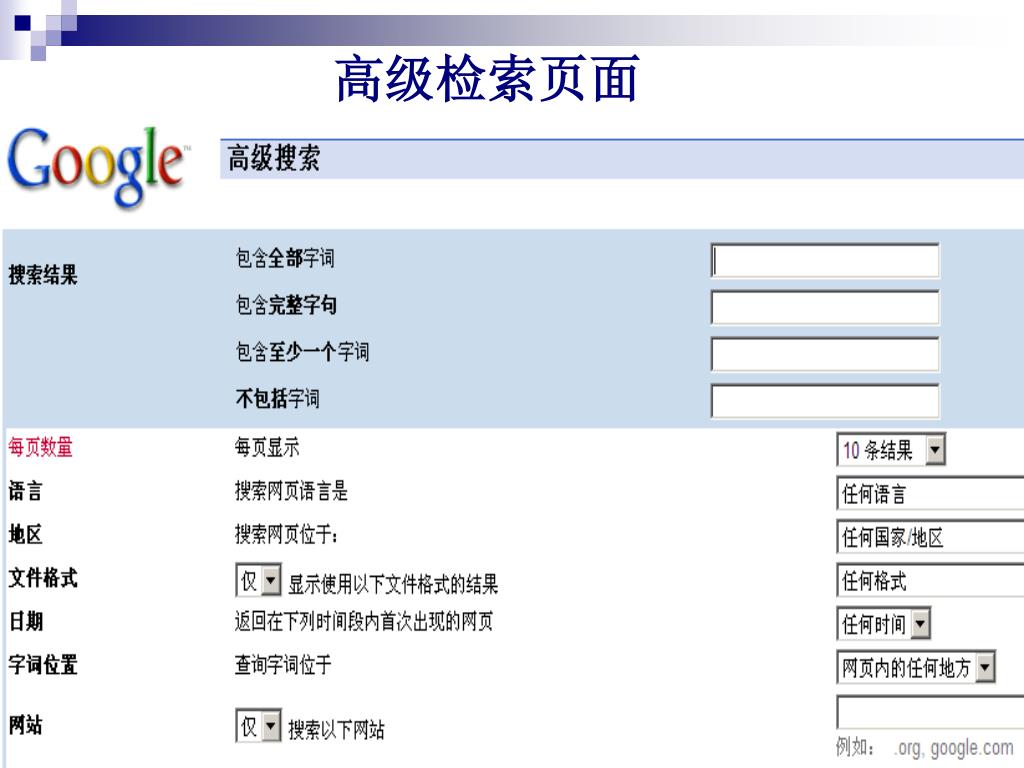
Task: Click the 不包括字词 text field
Action: click(x=825, y=401)
